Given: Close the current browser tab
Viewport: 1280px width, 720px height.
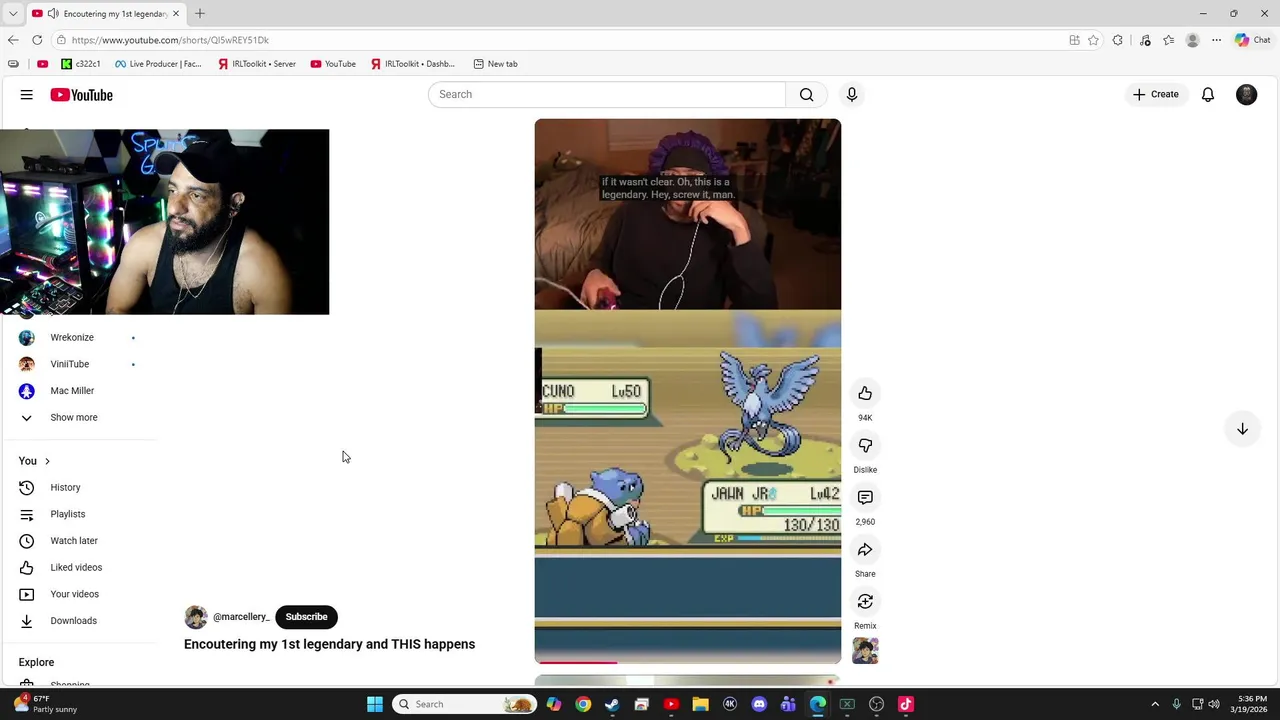Looking at the screenshot, I should [175, 13].
